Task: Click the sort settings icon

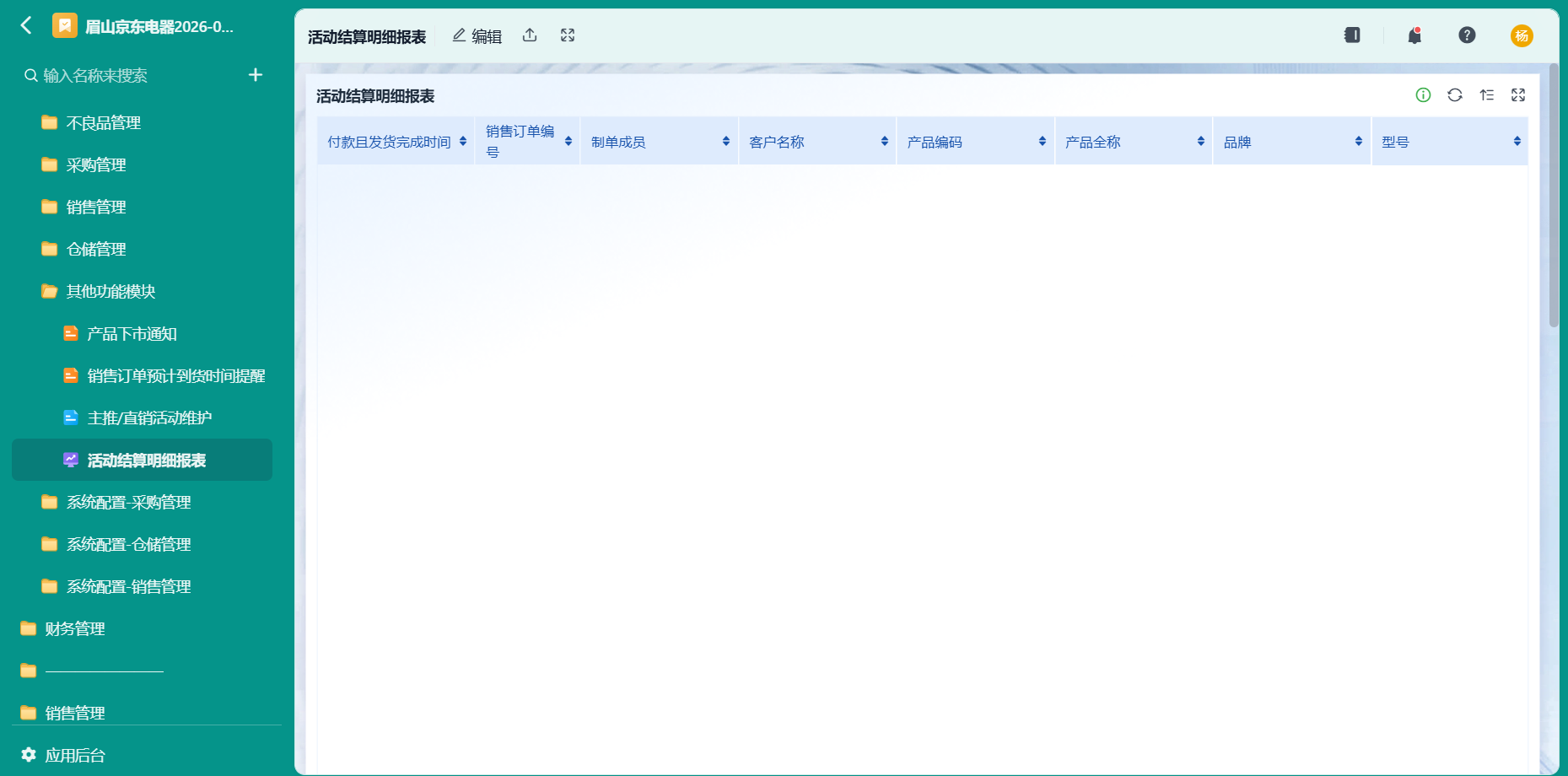Action: coord(1487,95)
